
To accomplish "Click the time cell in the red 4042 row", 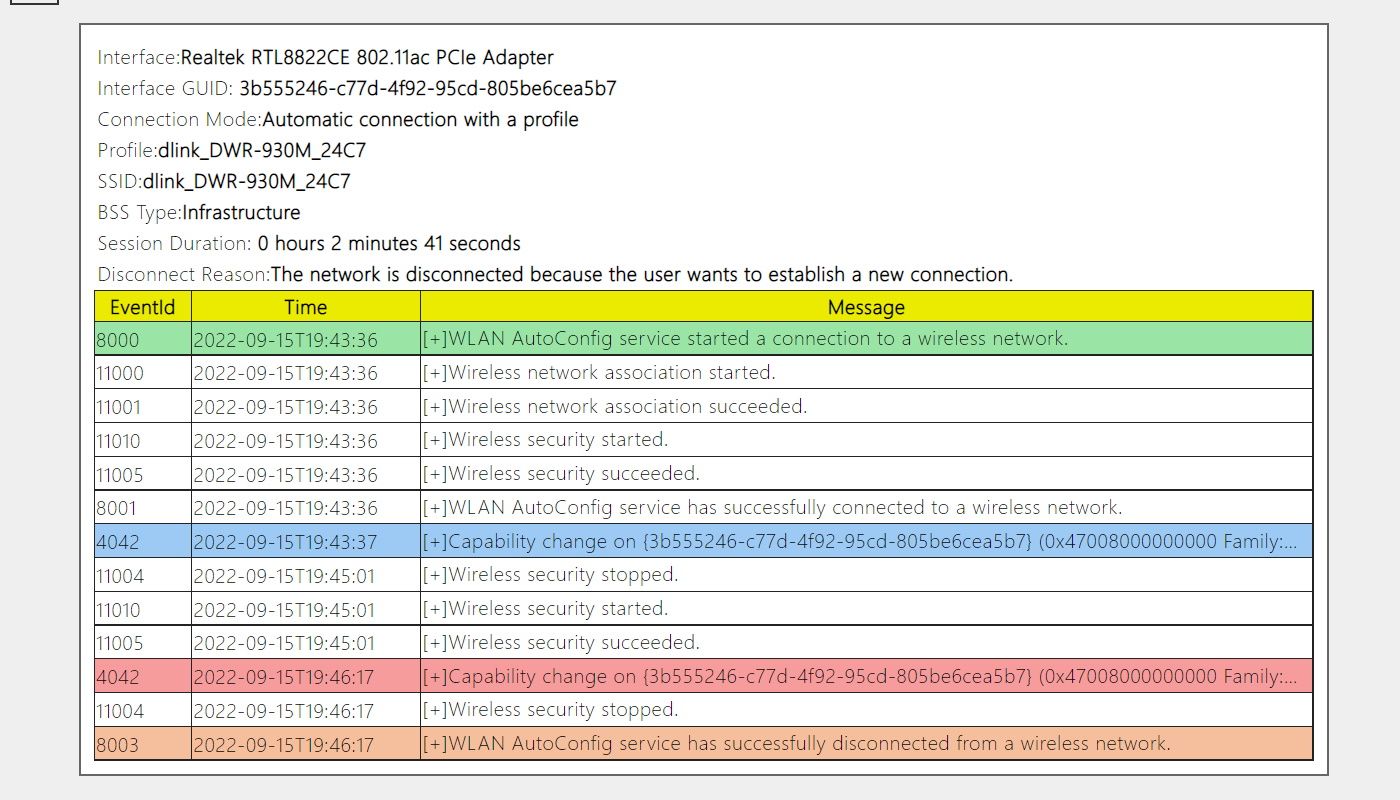I will 306,677.
